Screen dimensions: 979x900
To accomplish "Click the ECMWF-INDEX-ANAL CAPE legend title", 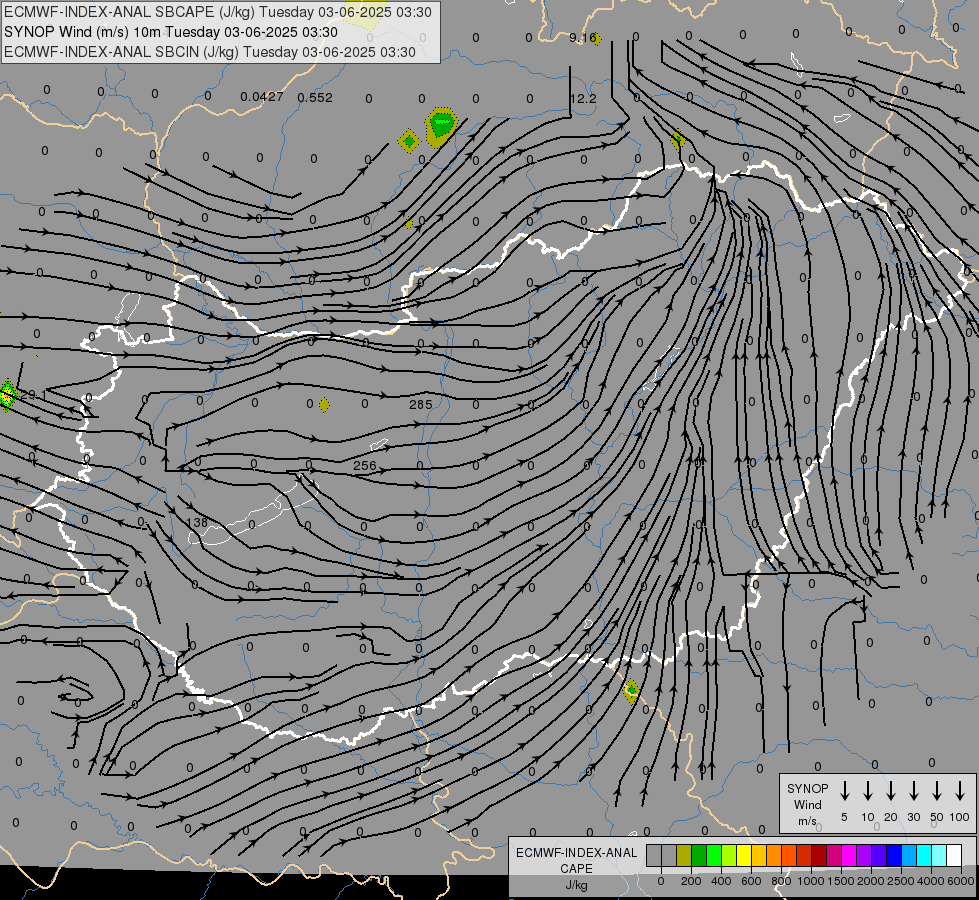I will (576, 860).
